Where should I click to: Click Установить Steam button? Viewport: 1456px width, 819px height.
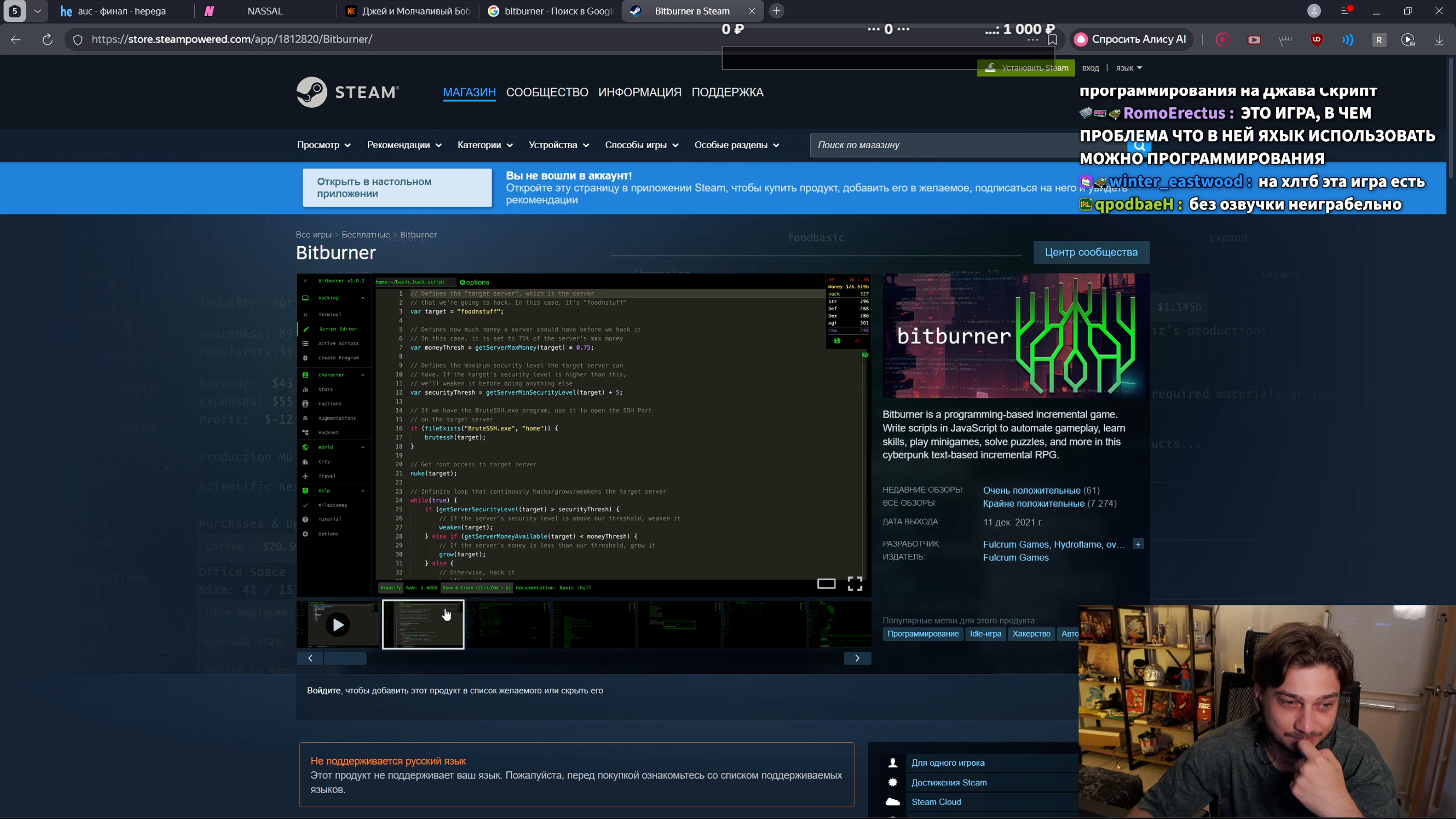tap(1026, 68)
